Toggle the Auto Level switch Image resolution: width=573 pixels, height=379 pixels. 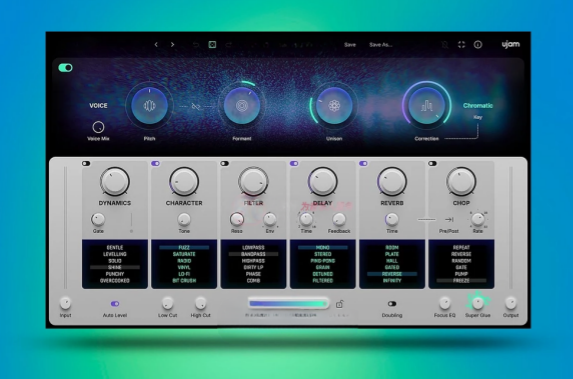click(115, 304)
